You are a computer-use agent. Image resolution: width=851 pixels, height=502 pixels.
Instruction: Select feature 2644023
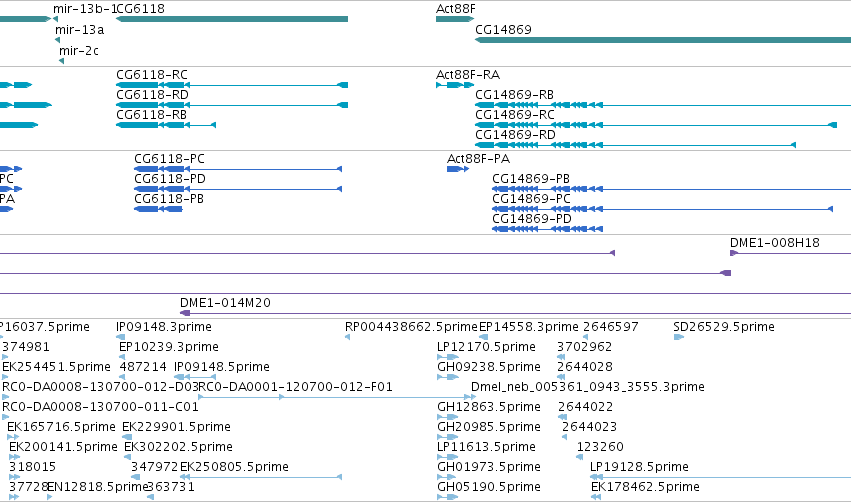pos(564,437)
